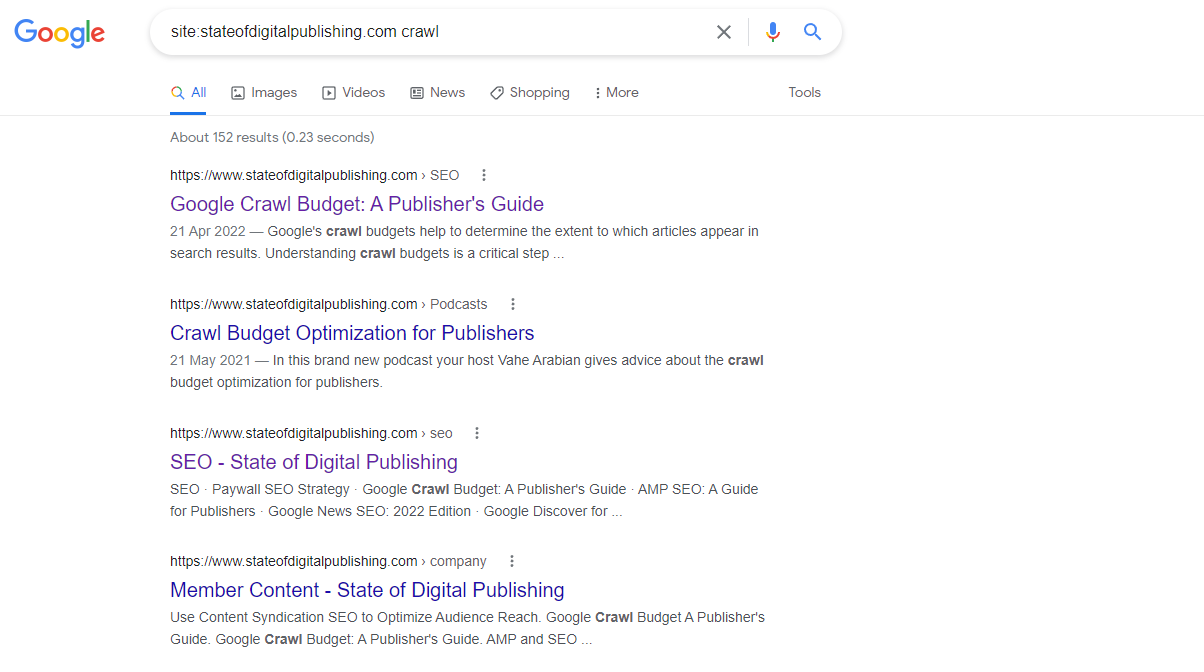Switch to the All results tab

pos(188,92)
